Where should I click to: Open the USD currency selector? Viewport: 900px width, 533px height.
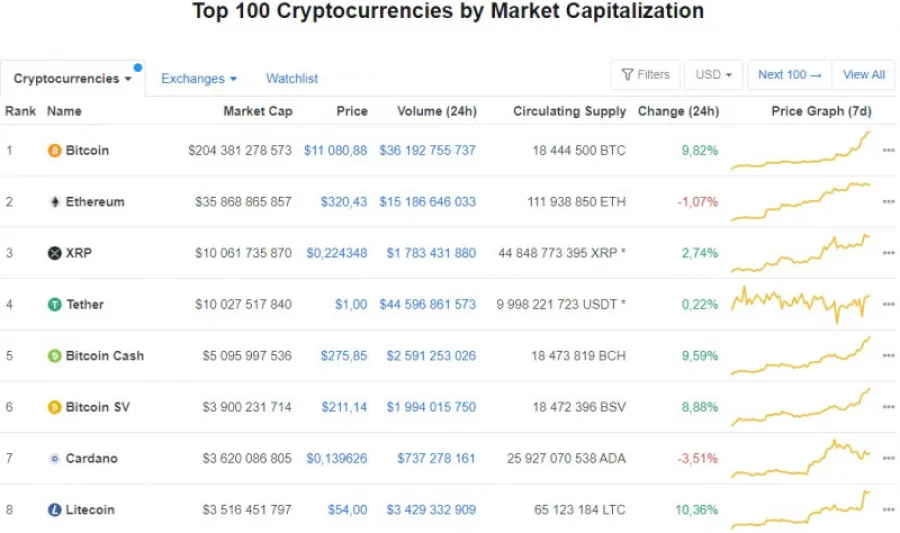point(713,75)
